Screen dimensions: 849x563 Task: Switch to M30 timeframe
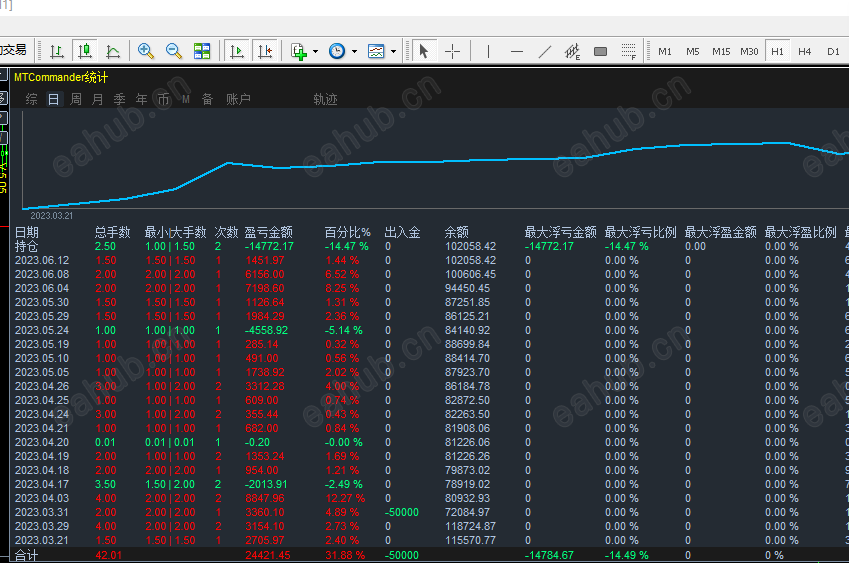tap(749, 51)
